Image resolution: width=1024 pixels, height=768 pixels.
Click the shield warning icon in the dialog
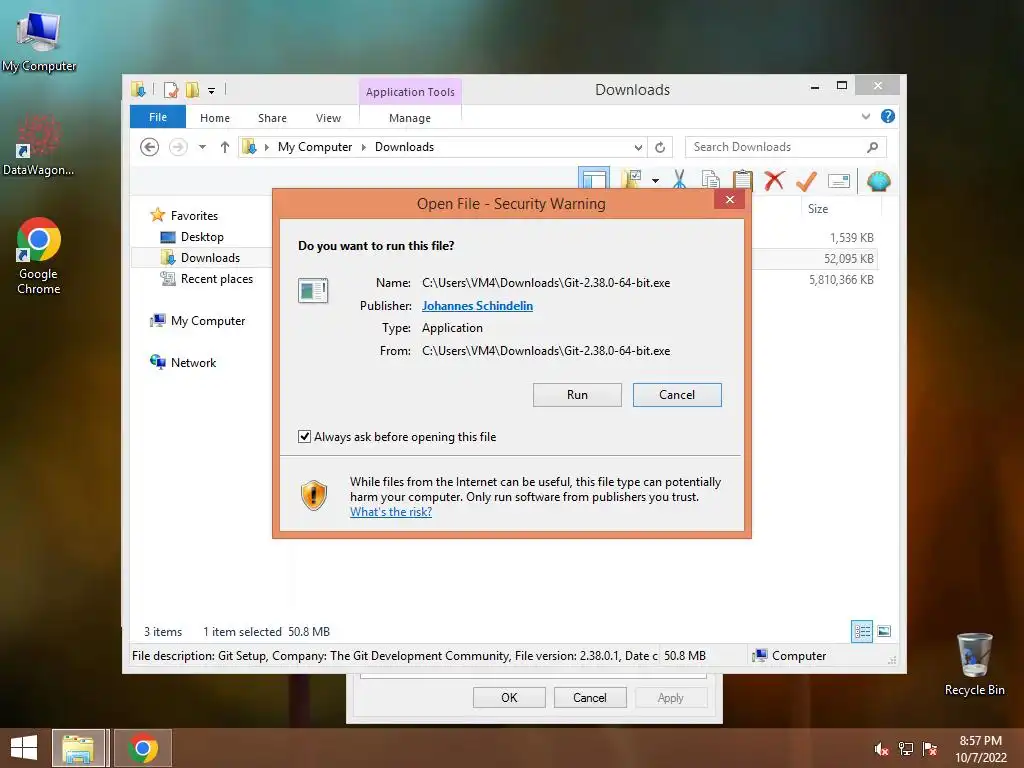[313, 496]
